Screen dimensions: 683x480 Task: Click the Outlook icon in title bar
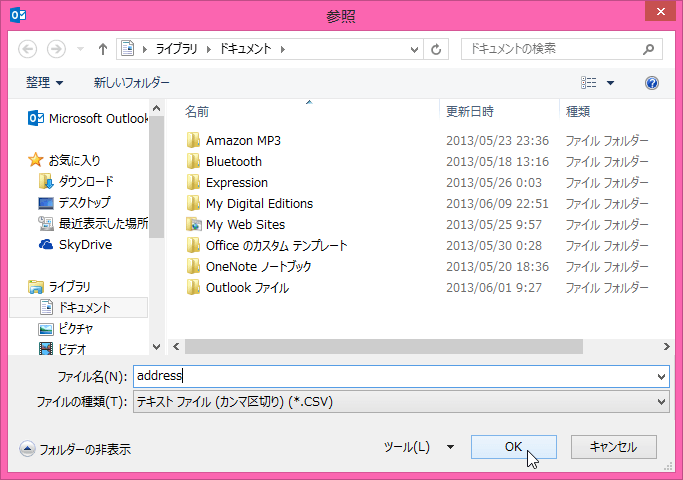18,15
